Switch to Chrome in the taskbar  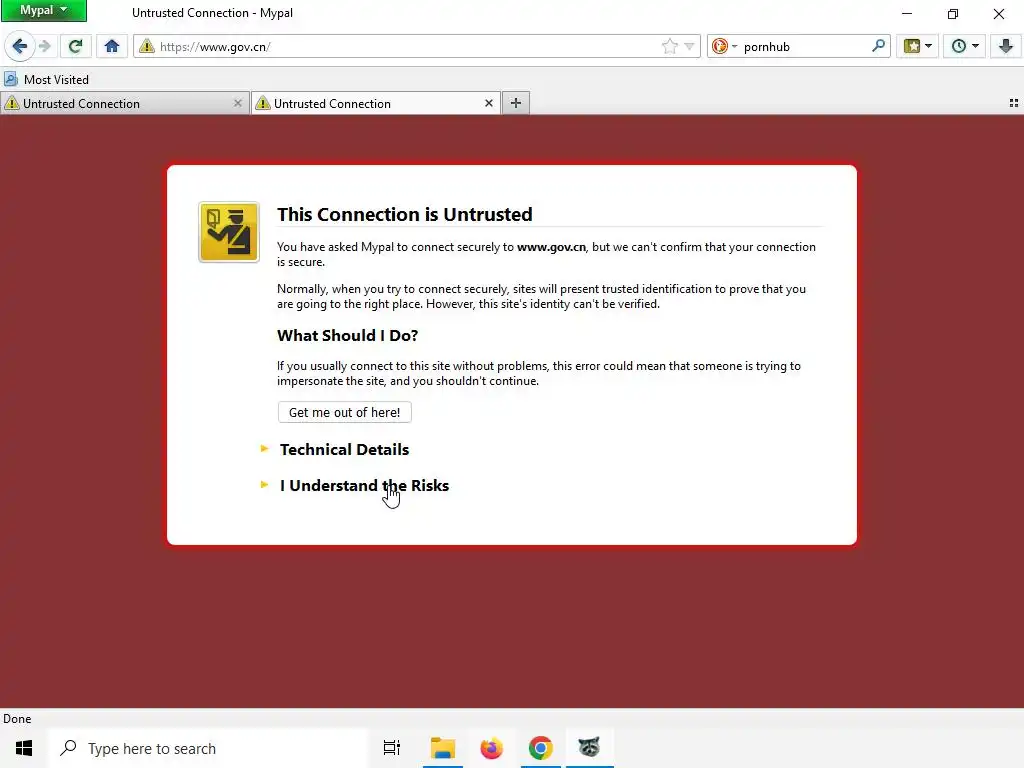point(541,748)
